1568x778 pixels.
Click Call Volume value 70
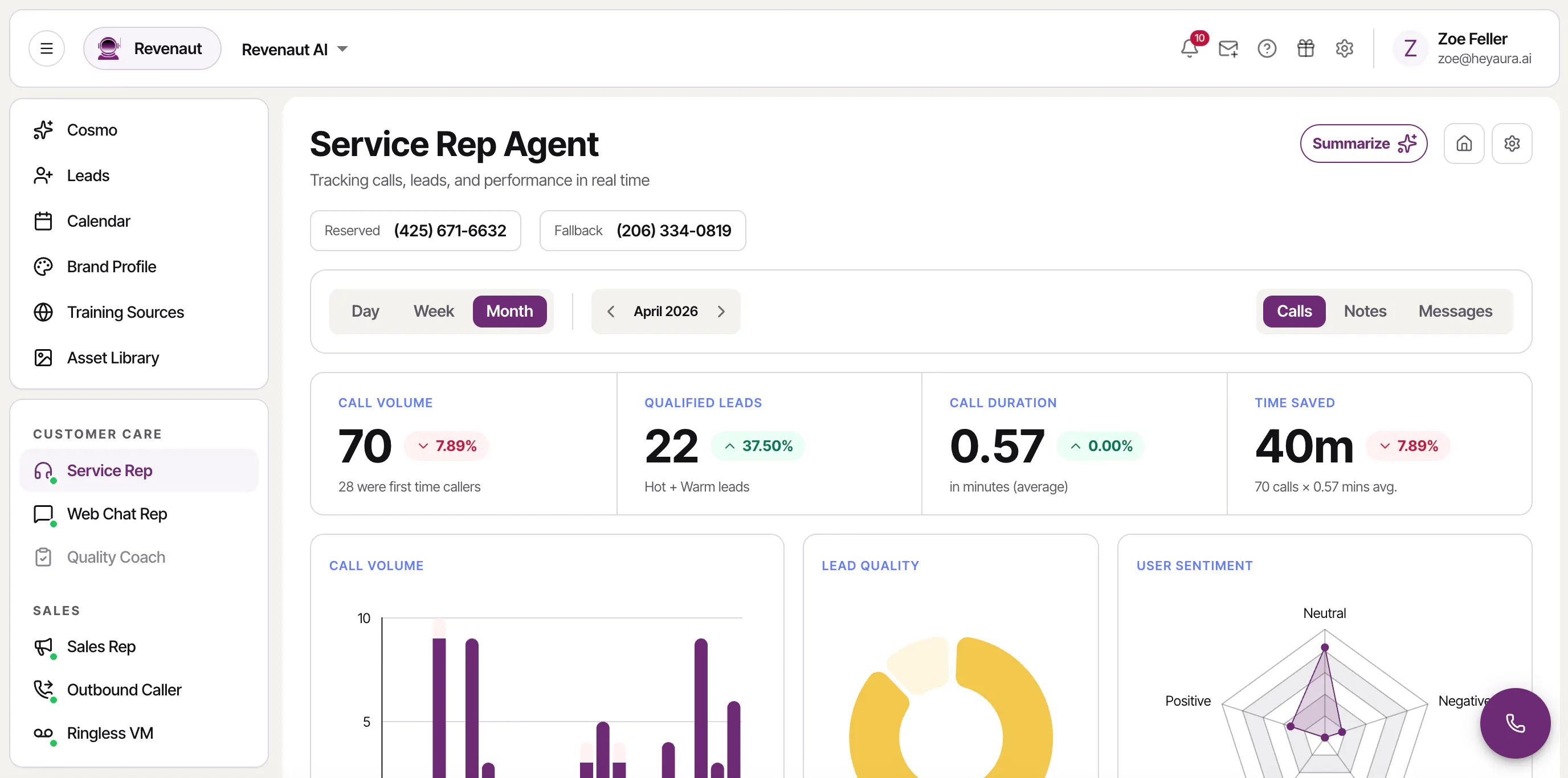(365, 446)
